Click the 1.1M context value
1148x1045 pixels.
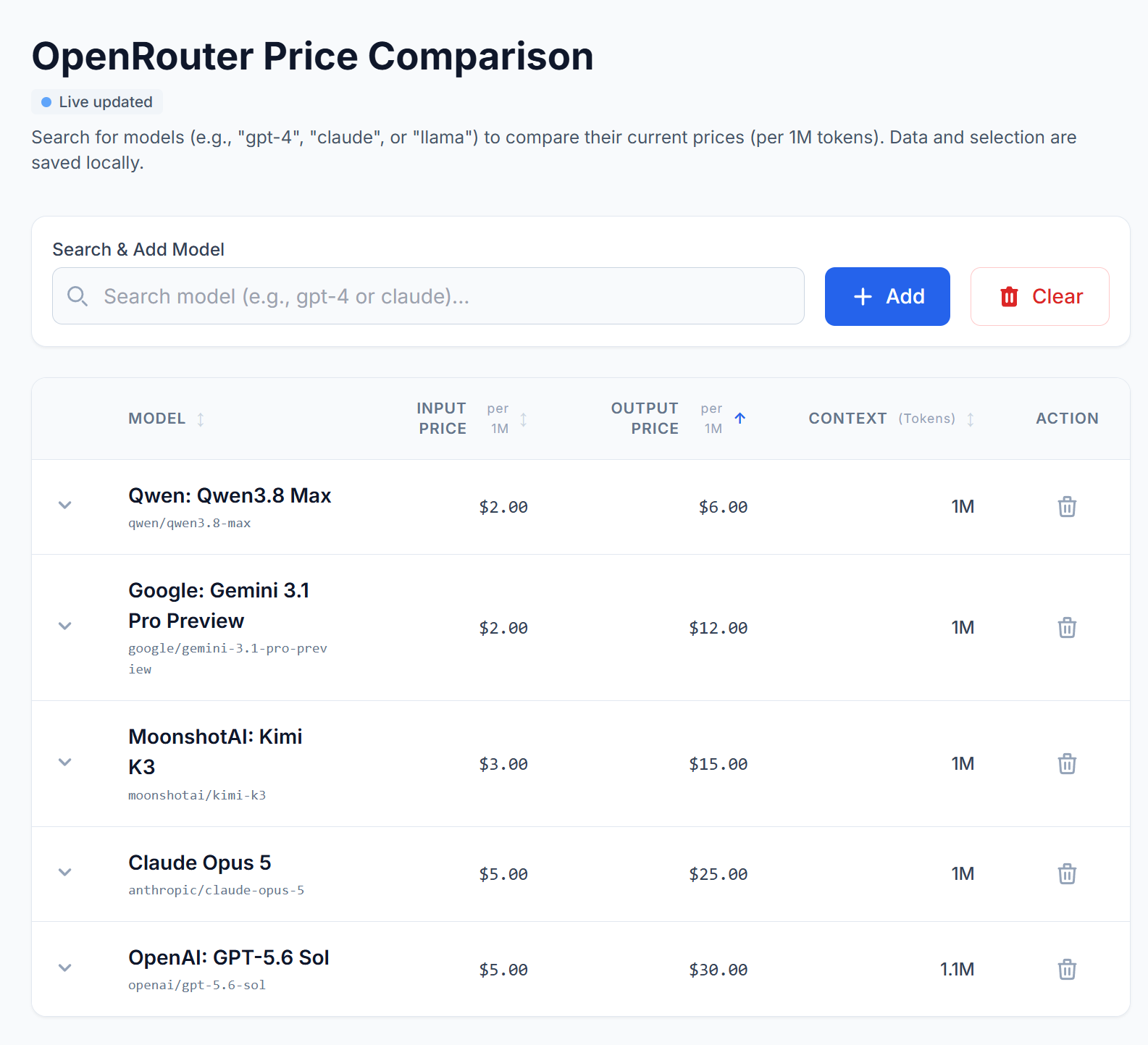tap(957, 969)
